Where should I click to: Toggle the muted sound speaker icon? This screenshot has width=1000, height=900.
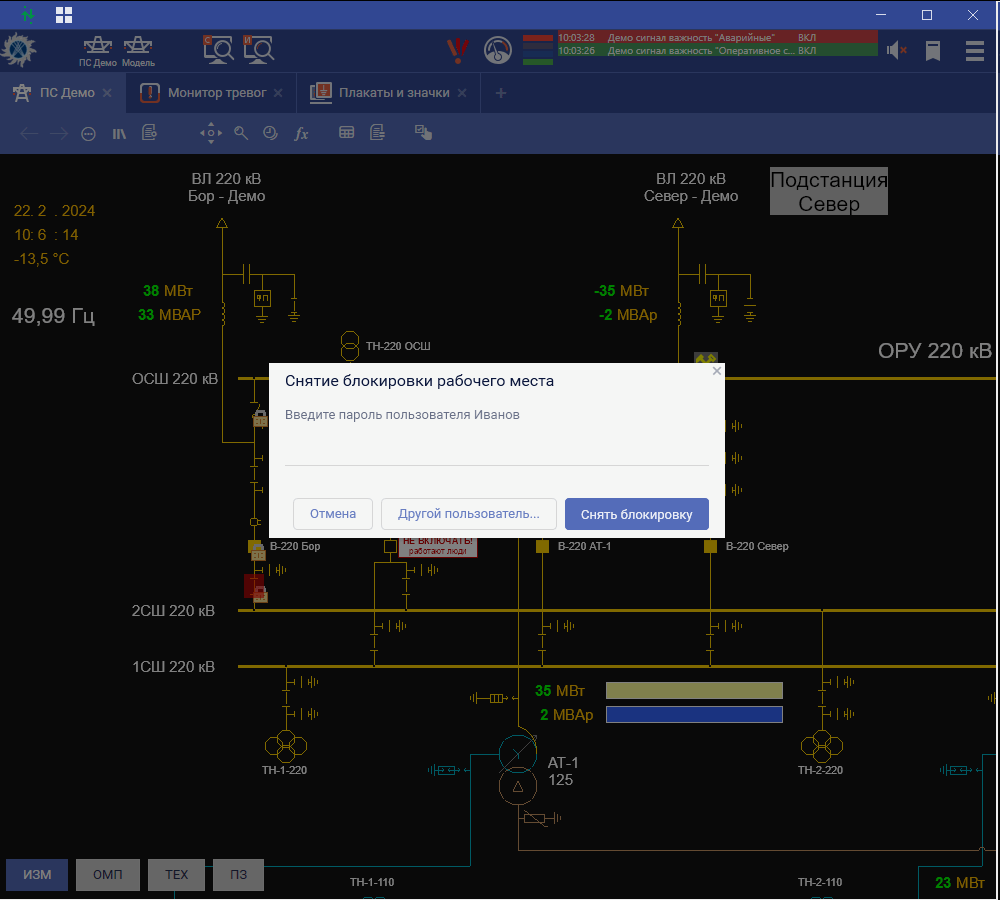coord(896,50)
